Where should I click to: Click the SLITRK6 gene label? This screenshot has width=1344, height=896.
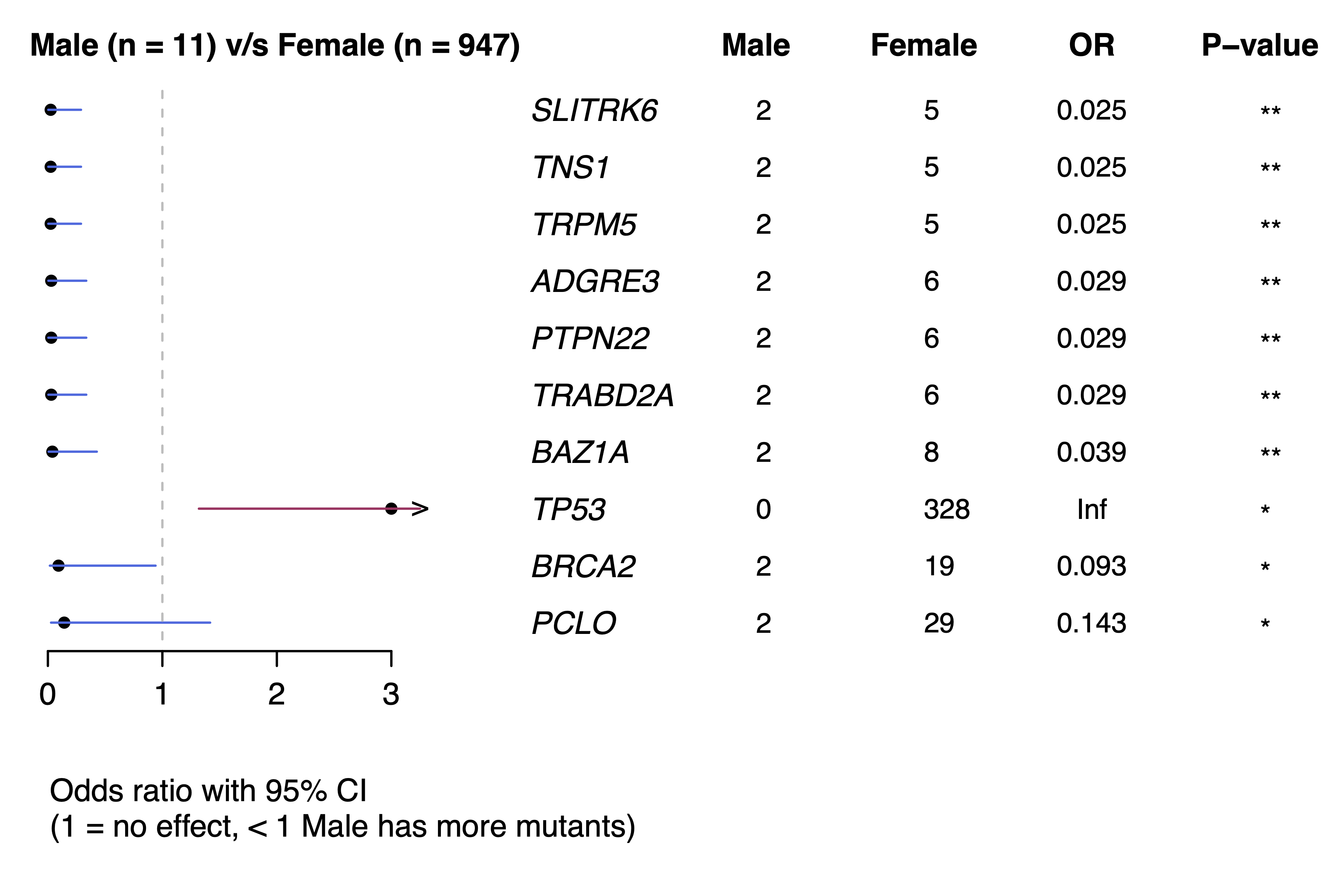594,110
